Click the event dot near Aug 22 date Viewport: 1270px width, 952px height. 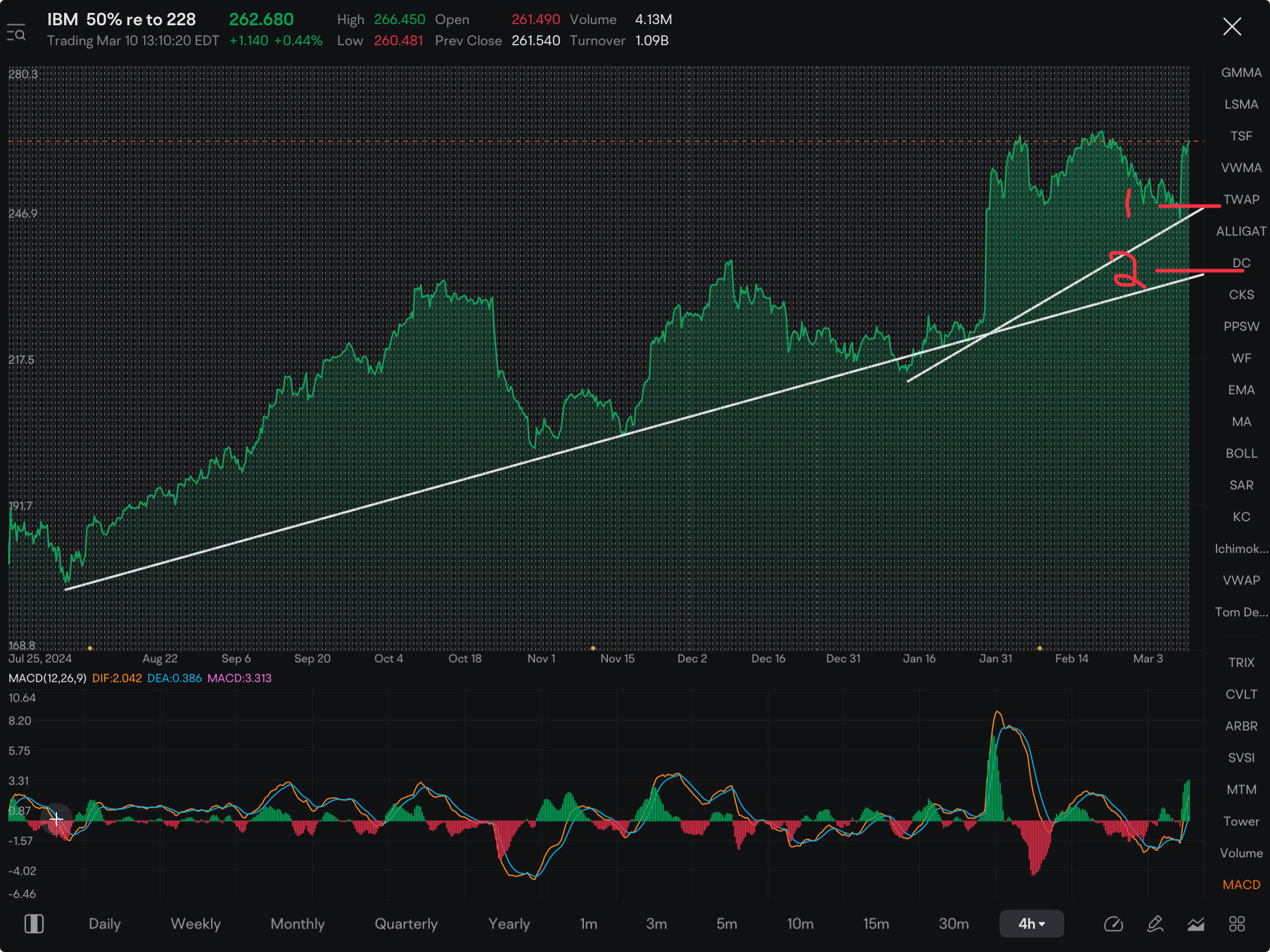[x=89, y=648]
